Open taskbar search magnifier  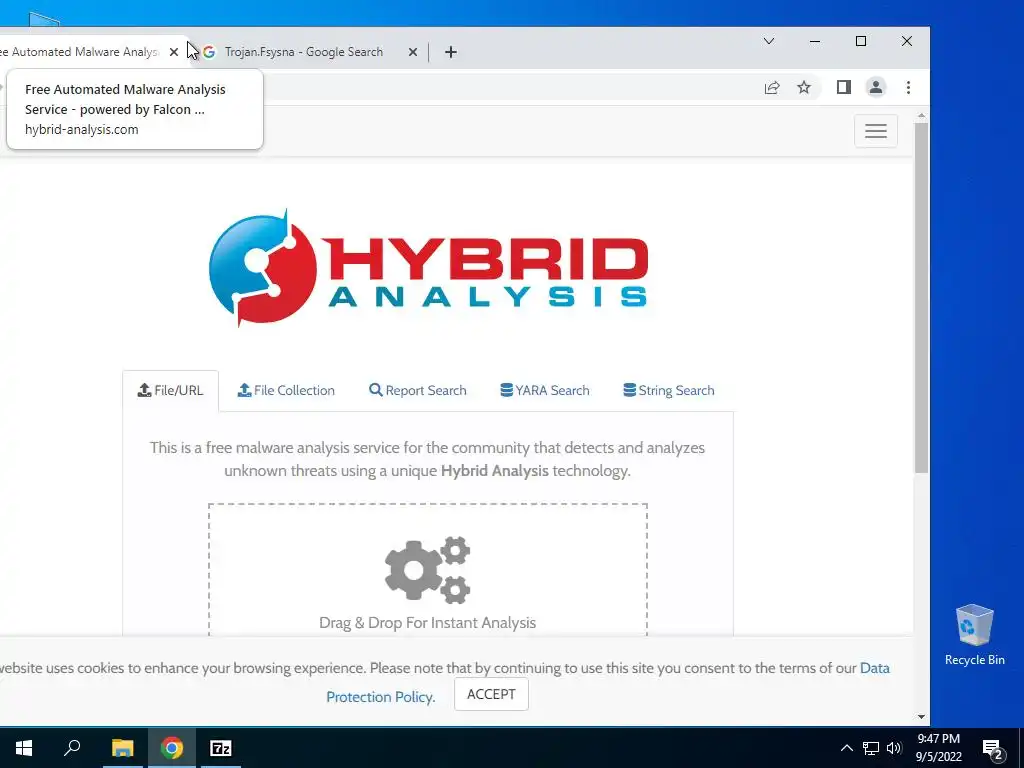[72, 748]
